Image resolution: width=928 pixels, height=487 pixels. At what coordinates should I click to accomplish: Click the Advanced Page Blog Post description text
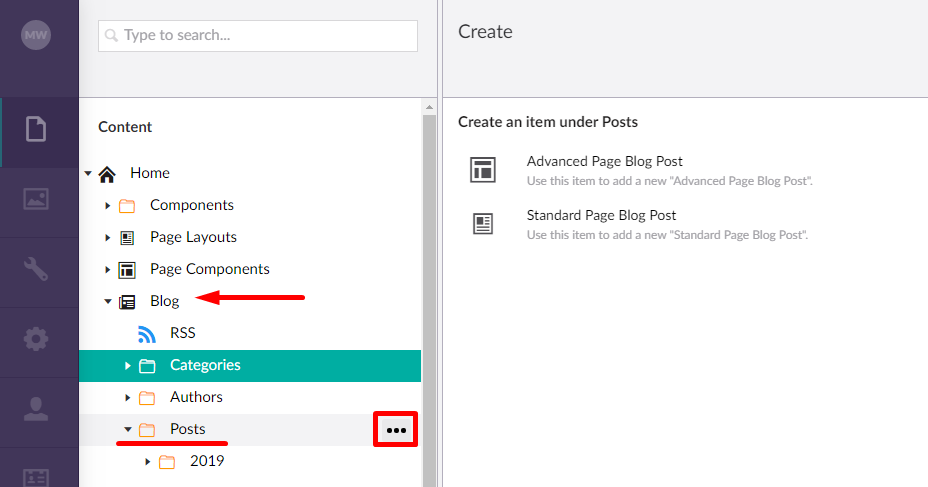(669, 181)
